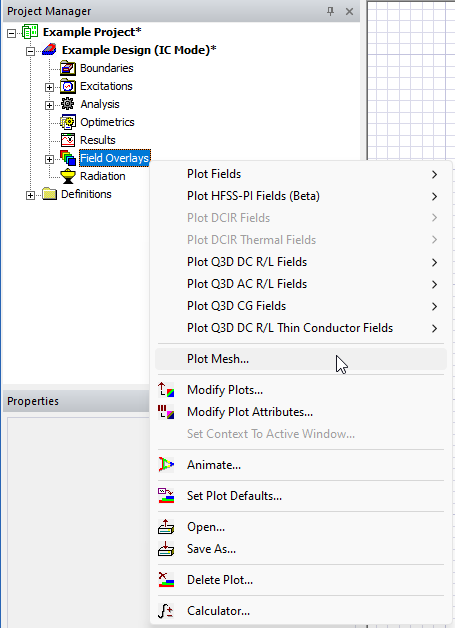455x628 pixels.
Task: Choose Save As menu entry
Action: point(301,549)
